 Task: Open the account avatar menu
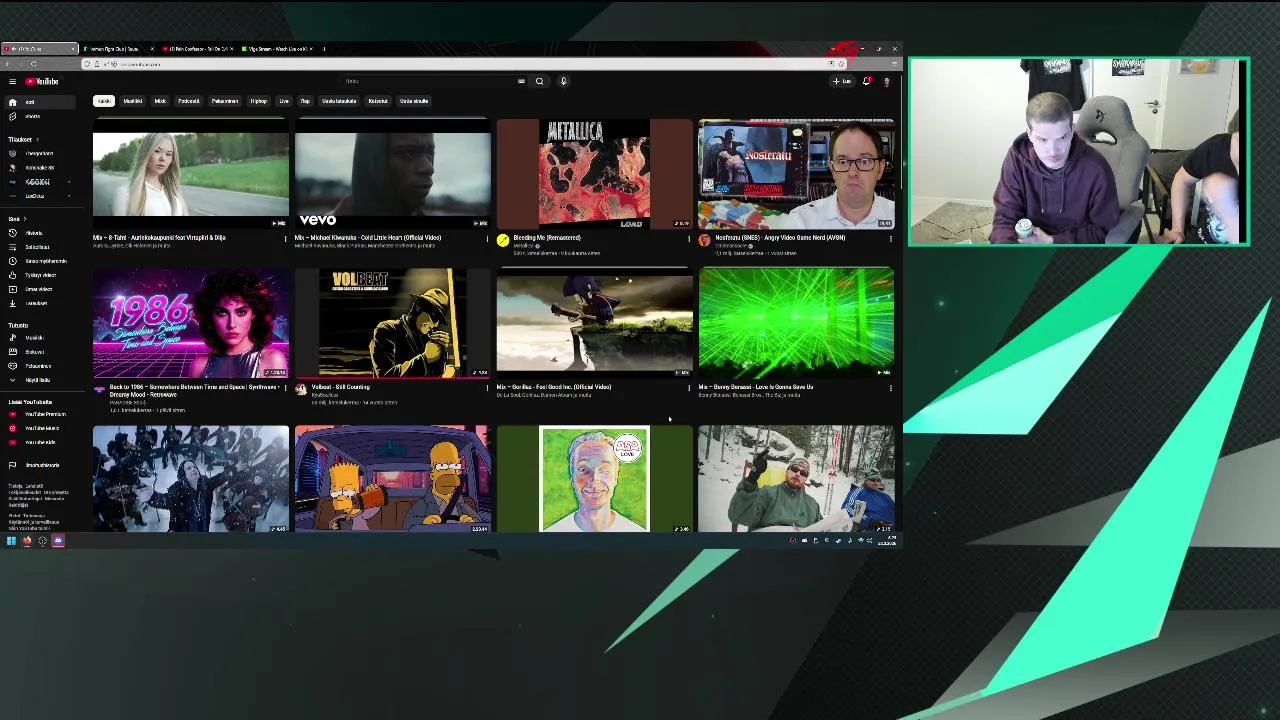pyautogui.click(x=886, y=81)
